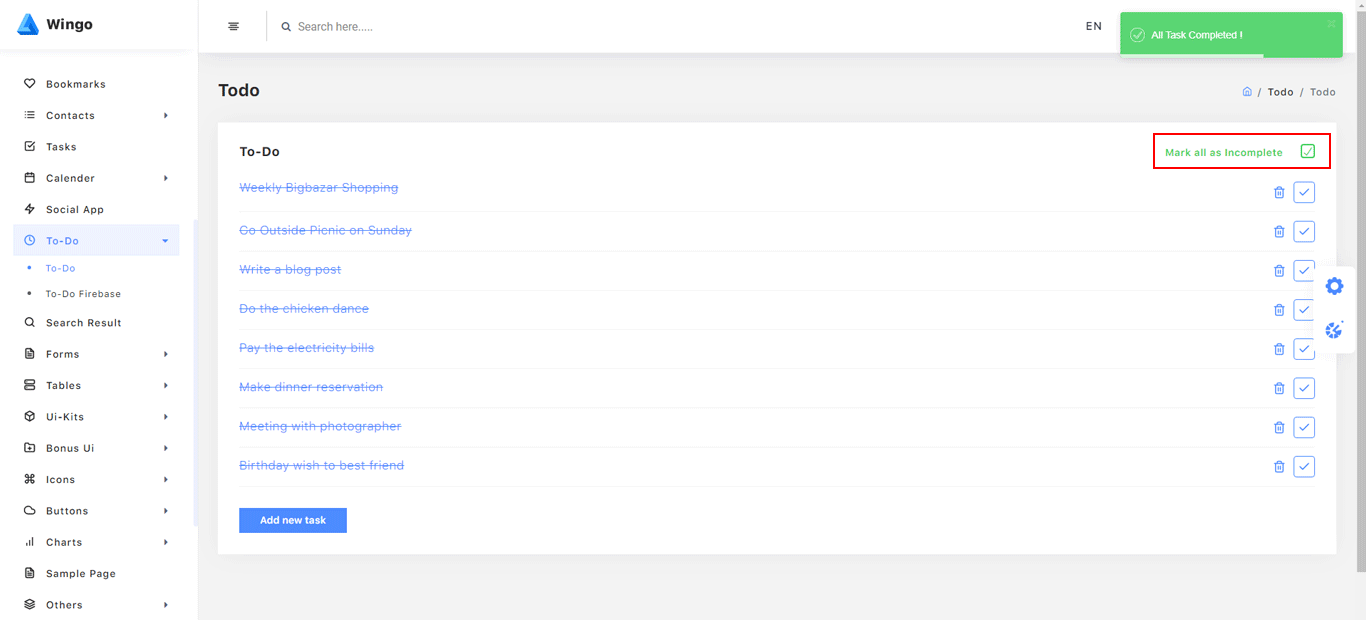1366x620 pixels.
Task: Uncheck the Pay the electricity bills task
Action: click(x=1304, y=349)
